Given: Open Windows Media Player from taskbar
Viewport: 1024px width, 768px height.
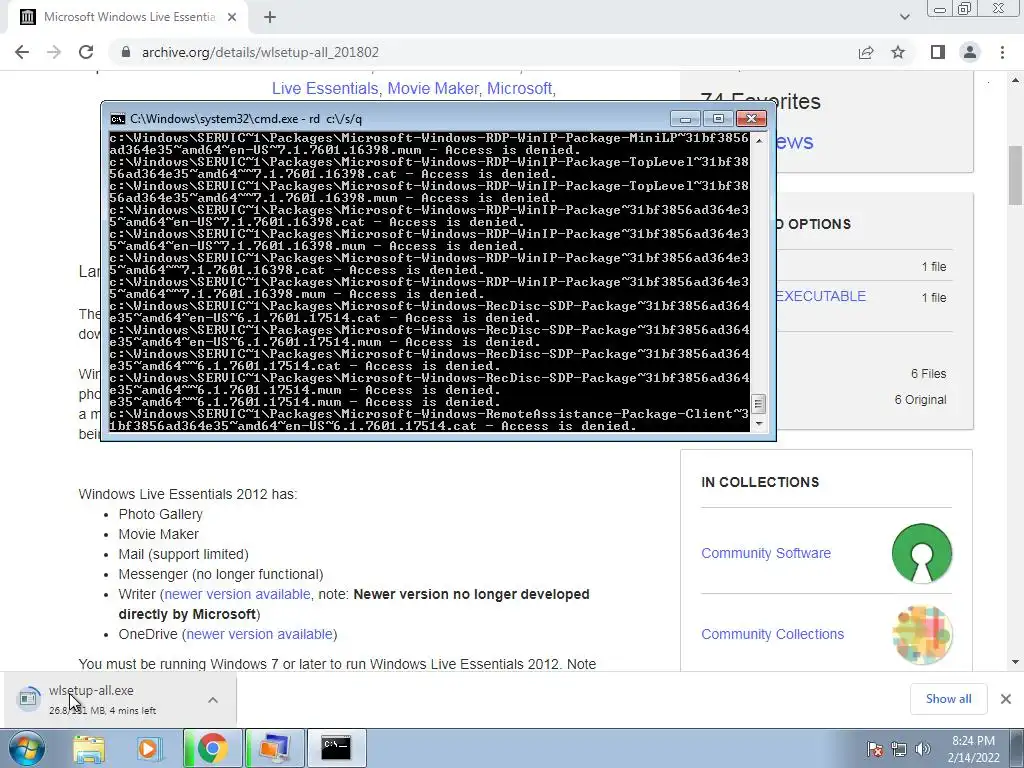Looking at the screenshot, I should 149,748.
